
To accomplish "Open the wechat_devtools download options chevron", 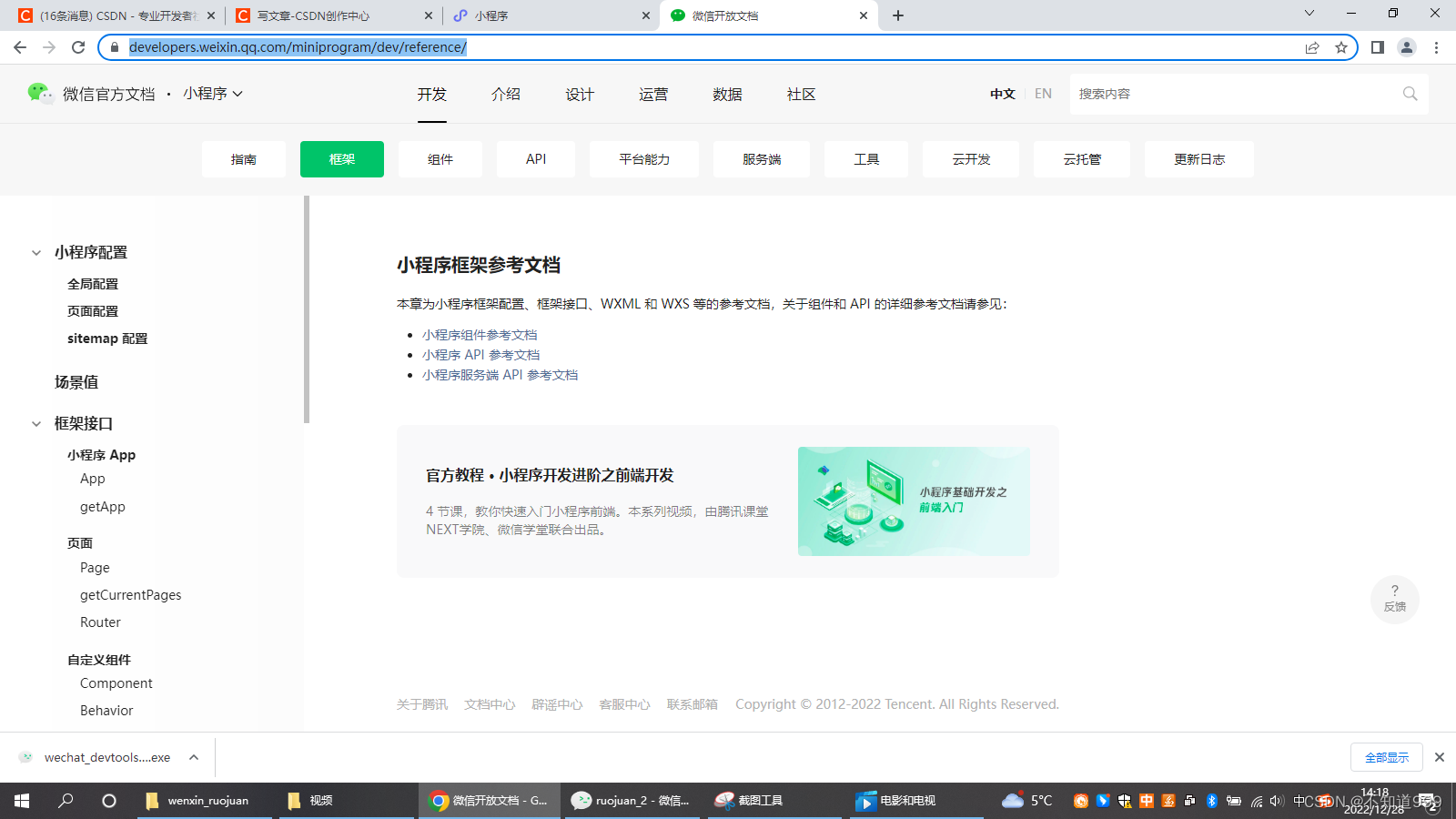I will [194, 757].
